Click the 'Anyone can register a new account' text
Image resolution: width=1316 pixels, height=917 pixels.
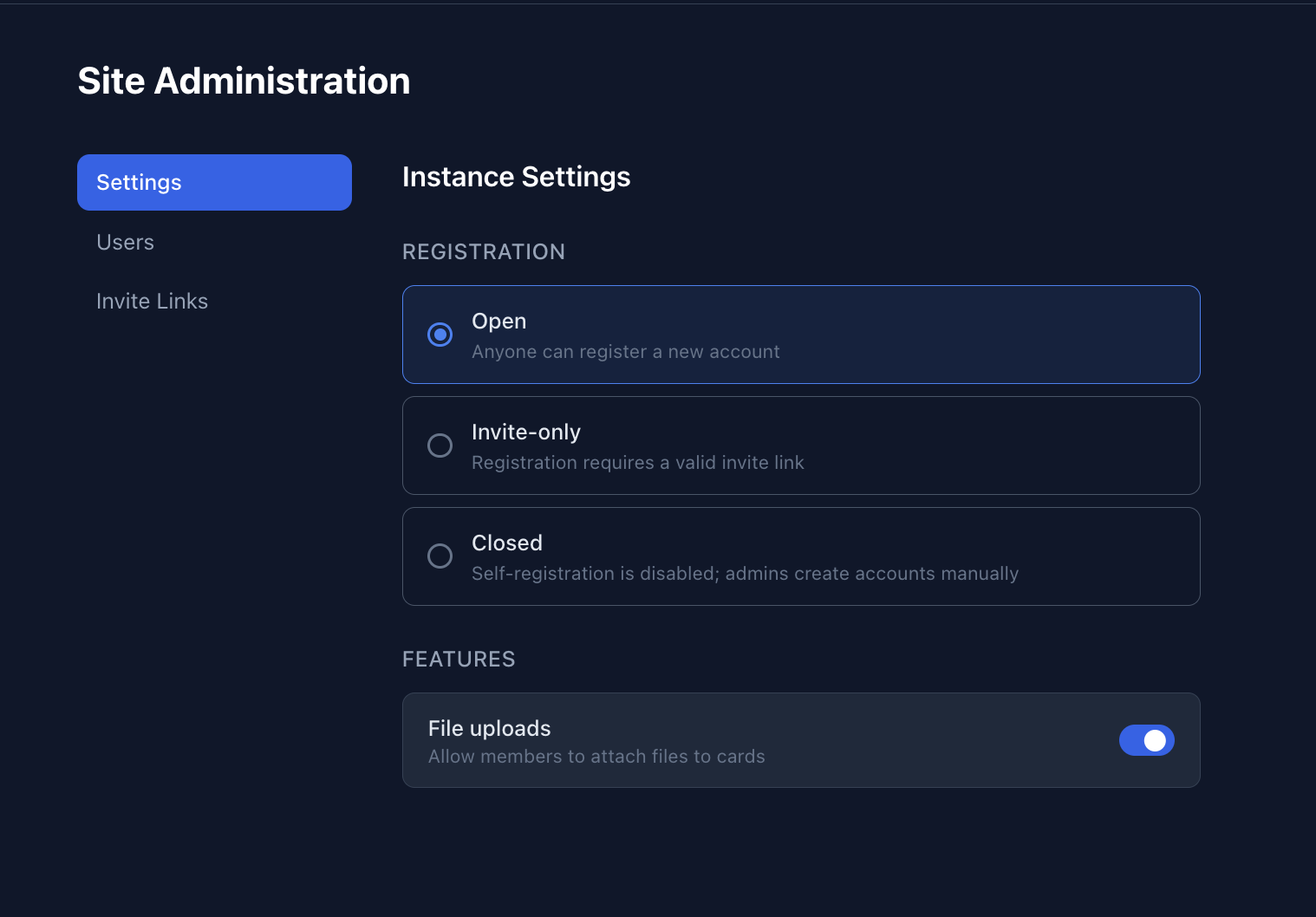tap(625, 352)
